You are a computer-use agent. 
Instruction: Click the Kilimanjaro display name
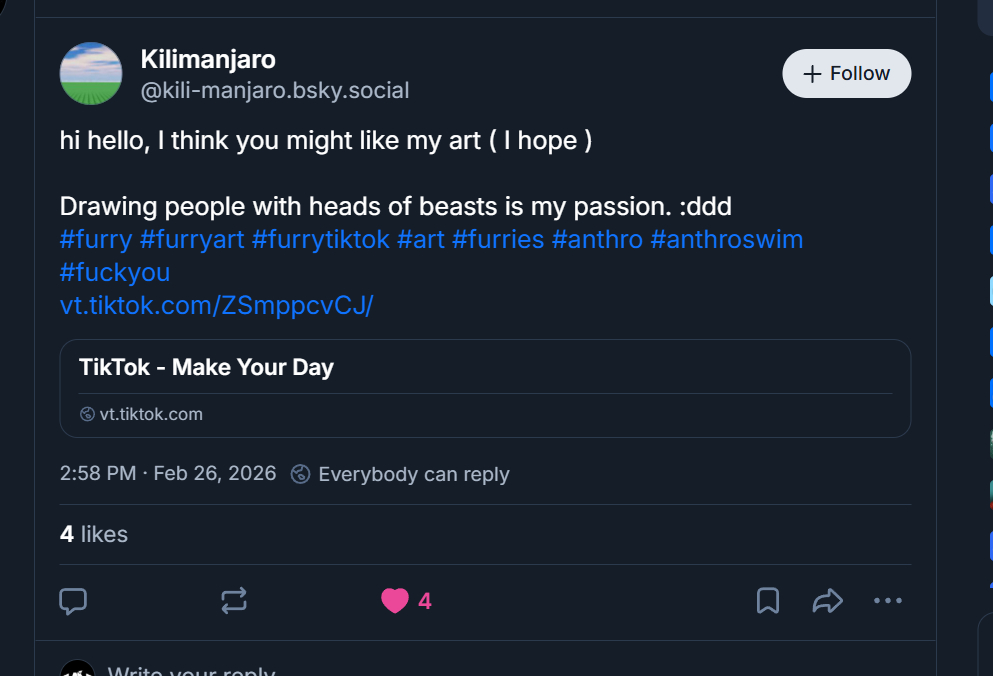tap(208, 60)
